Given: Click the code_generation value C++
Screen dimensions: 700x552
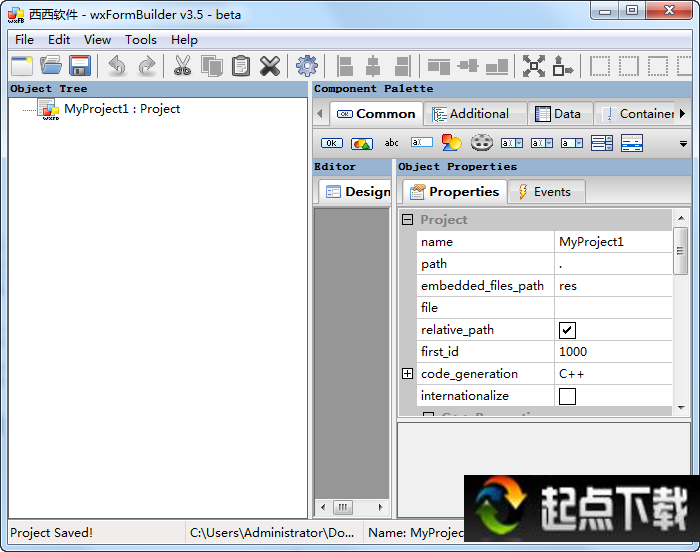Looking at the screenshot, I should click(x=613, y=374).
